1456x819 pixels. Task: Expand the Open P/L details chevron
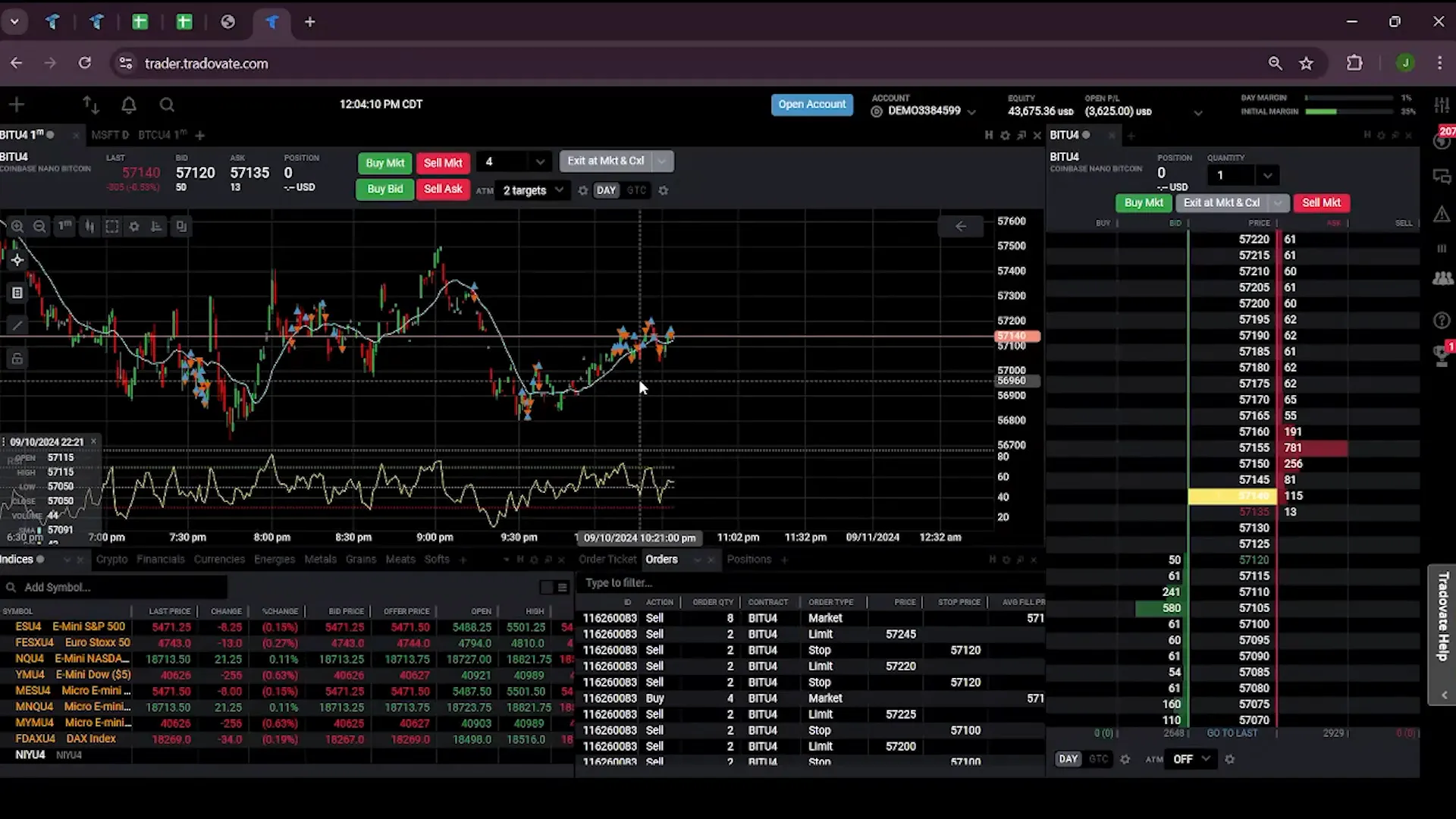coord(1198,112)
